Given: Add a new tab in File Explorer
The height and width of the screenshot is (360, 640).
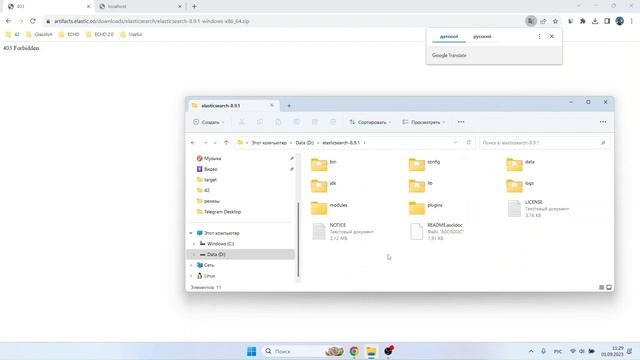Looking at the screenshot, I should (x=289, y=106).
